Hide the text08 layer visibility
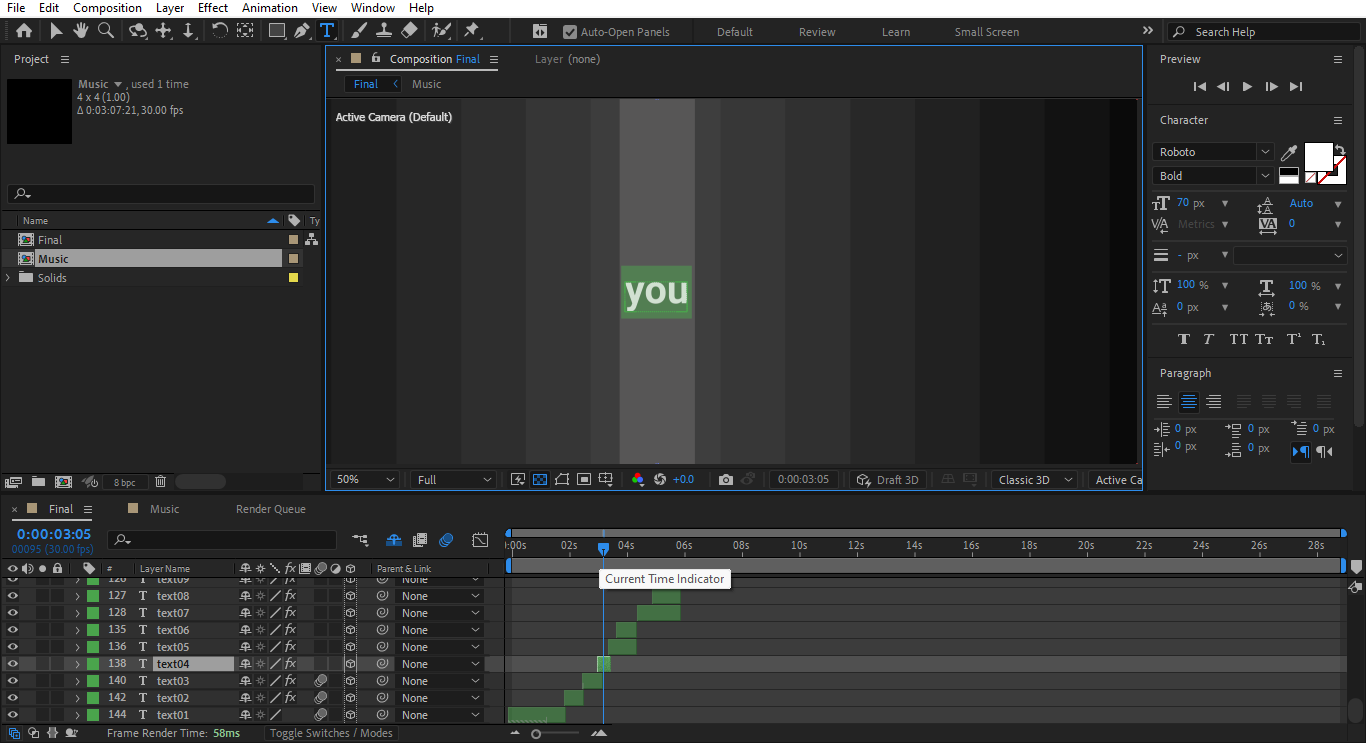Viewport: 1366px width, 743px height. [13, 596]
